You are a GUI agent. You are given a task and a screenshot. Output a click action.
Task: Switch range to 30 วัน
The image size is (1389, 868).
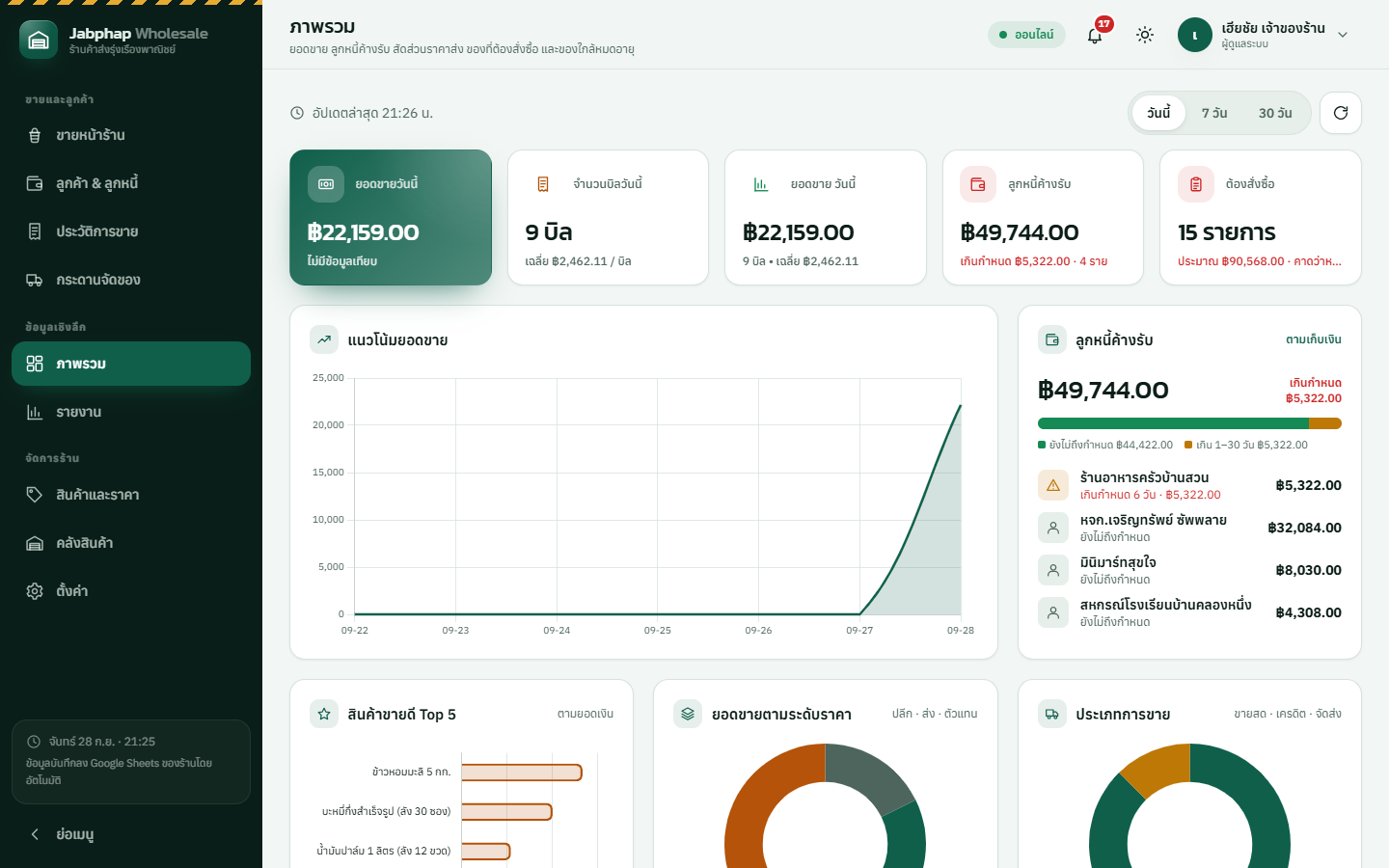[1275, 113]
